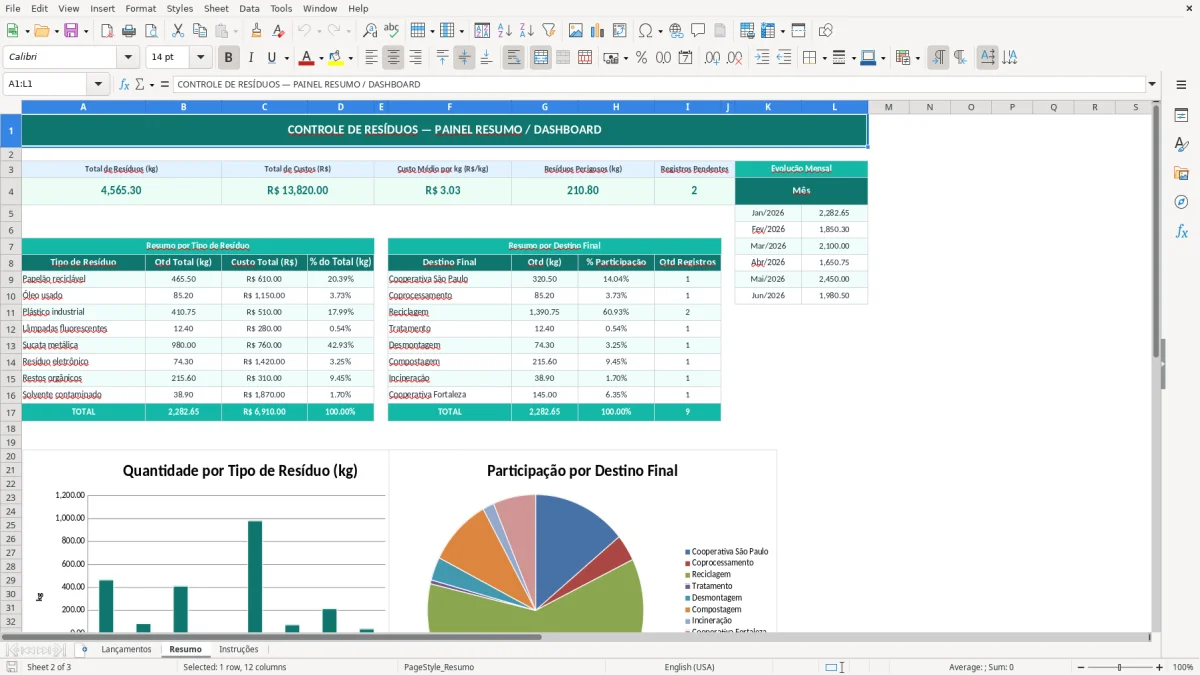This screenshot has width=1200, height=675.
Task: Open the sidebar Functions fx icon
Action: click(1181, 232)
